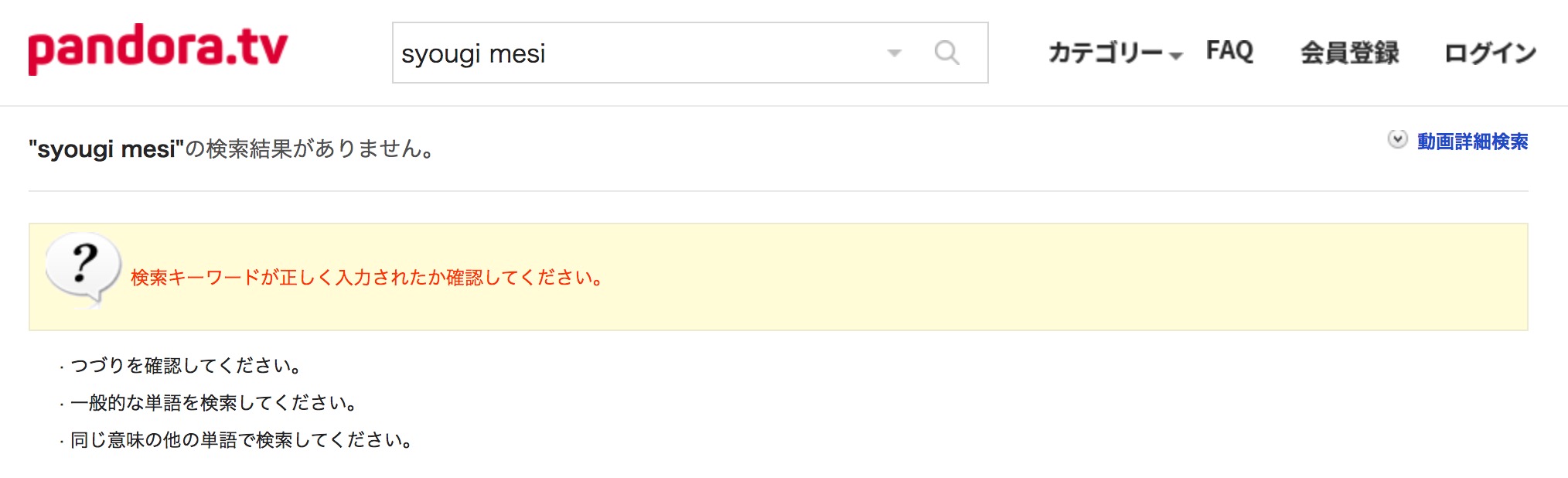The width and height of the screenshot is (1568, 478).
Task: Click the question mark speech bubble icon
Action: (x=83, y=268)
